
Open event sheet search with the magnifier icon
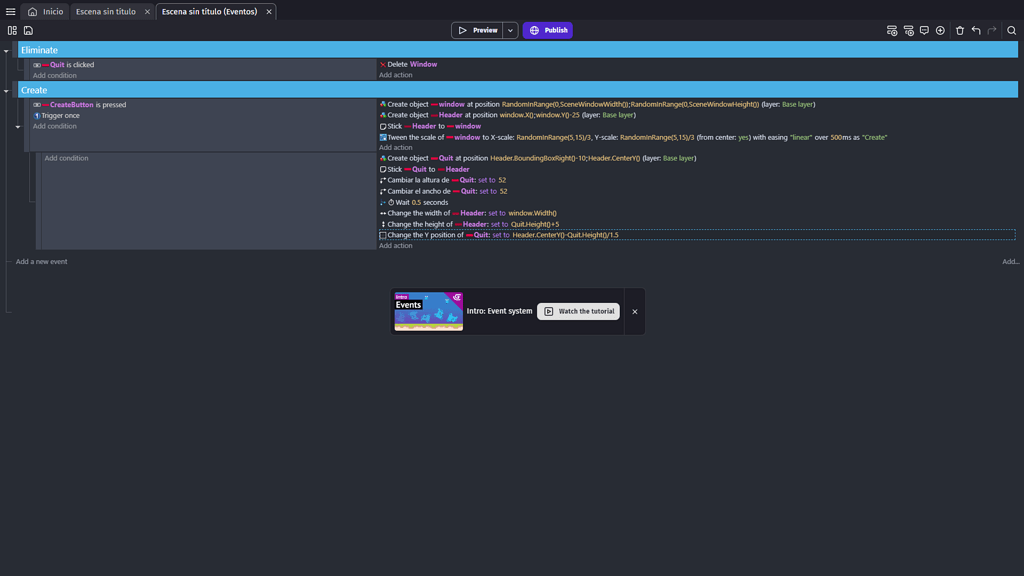pyautogui.click(x=1011, y=30)
